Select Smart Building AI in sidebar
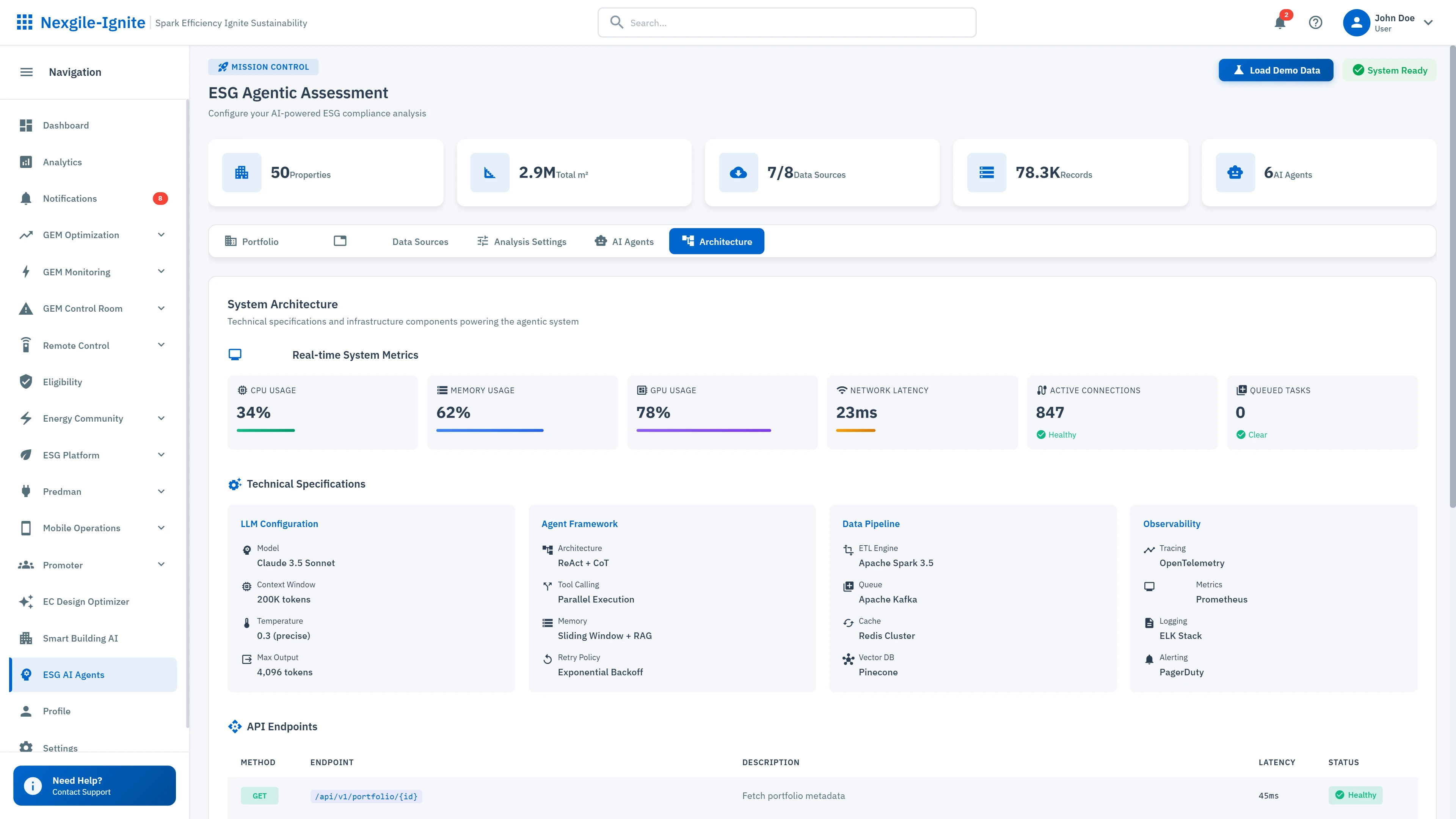Screen dimensions: 1456x819 point(80,638)
